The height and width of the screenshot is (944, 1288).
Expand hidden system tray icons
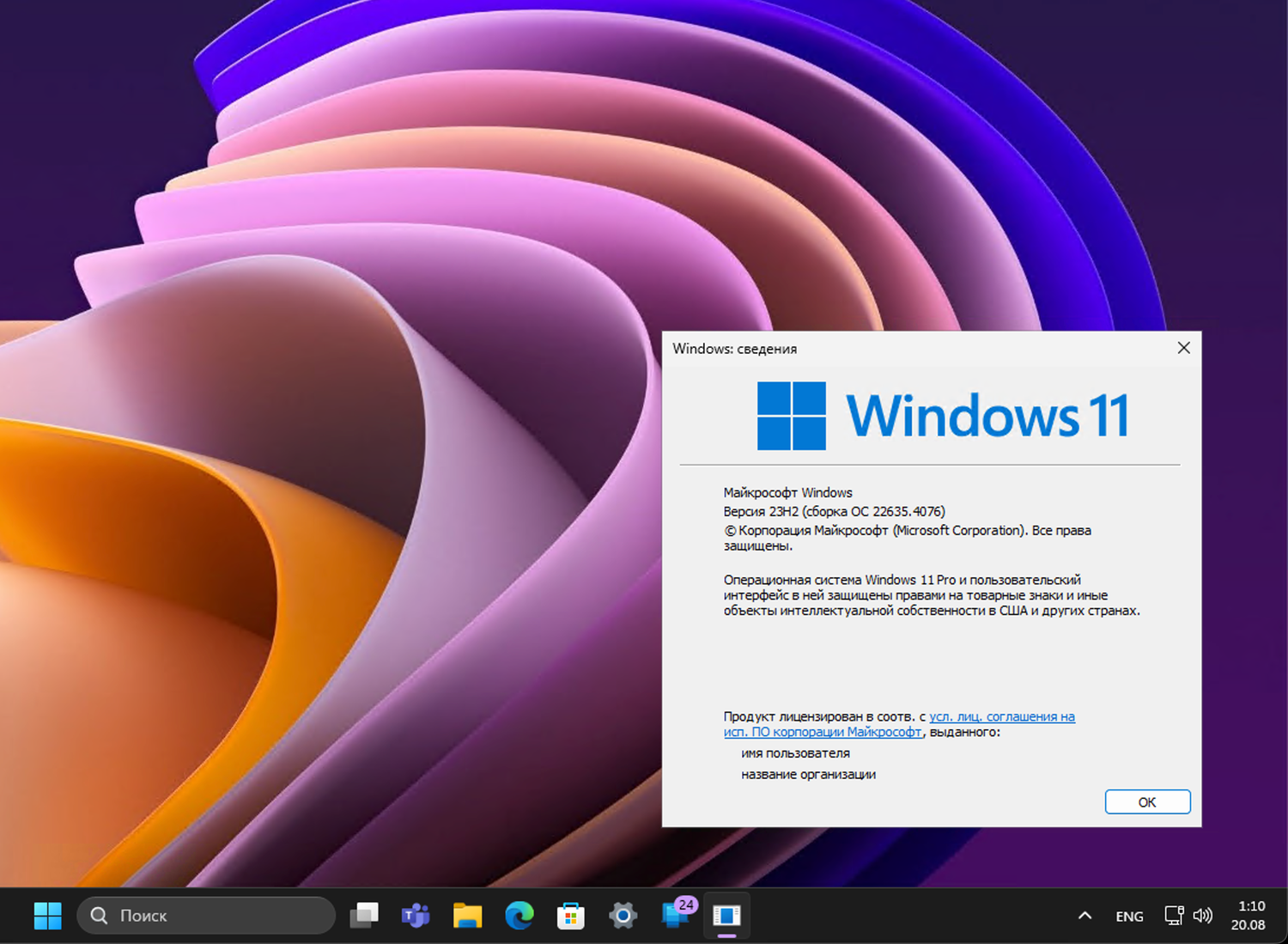[x=1084, y=916]
